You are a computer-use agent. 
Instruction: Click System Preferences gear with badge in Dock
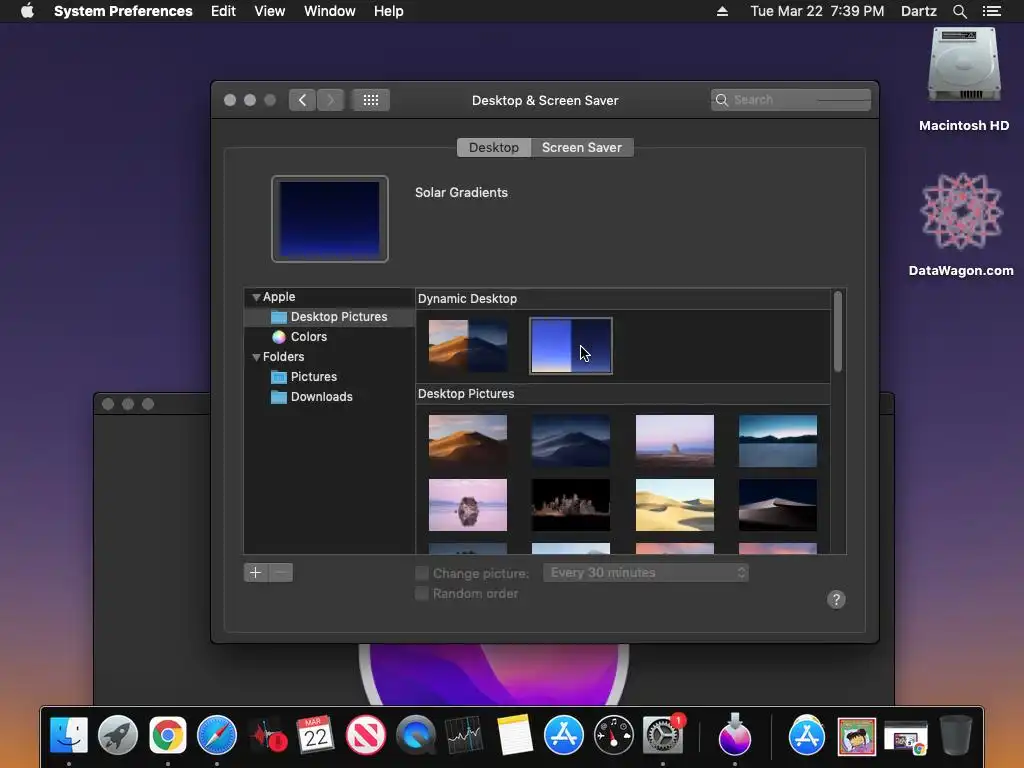click(x=663, y=735)
